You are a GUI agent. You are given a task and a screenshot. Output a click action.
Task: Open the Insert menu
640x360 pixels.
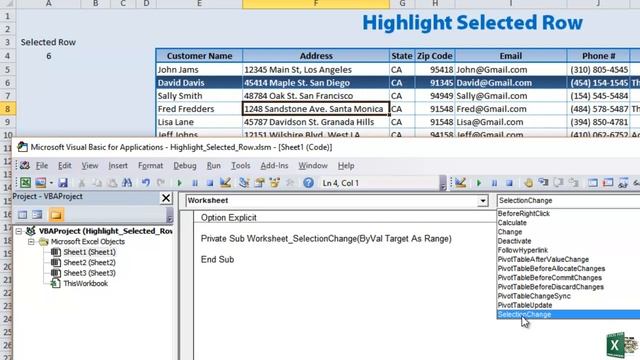coord(118,165)
